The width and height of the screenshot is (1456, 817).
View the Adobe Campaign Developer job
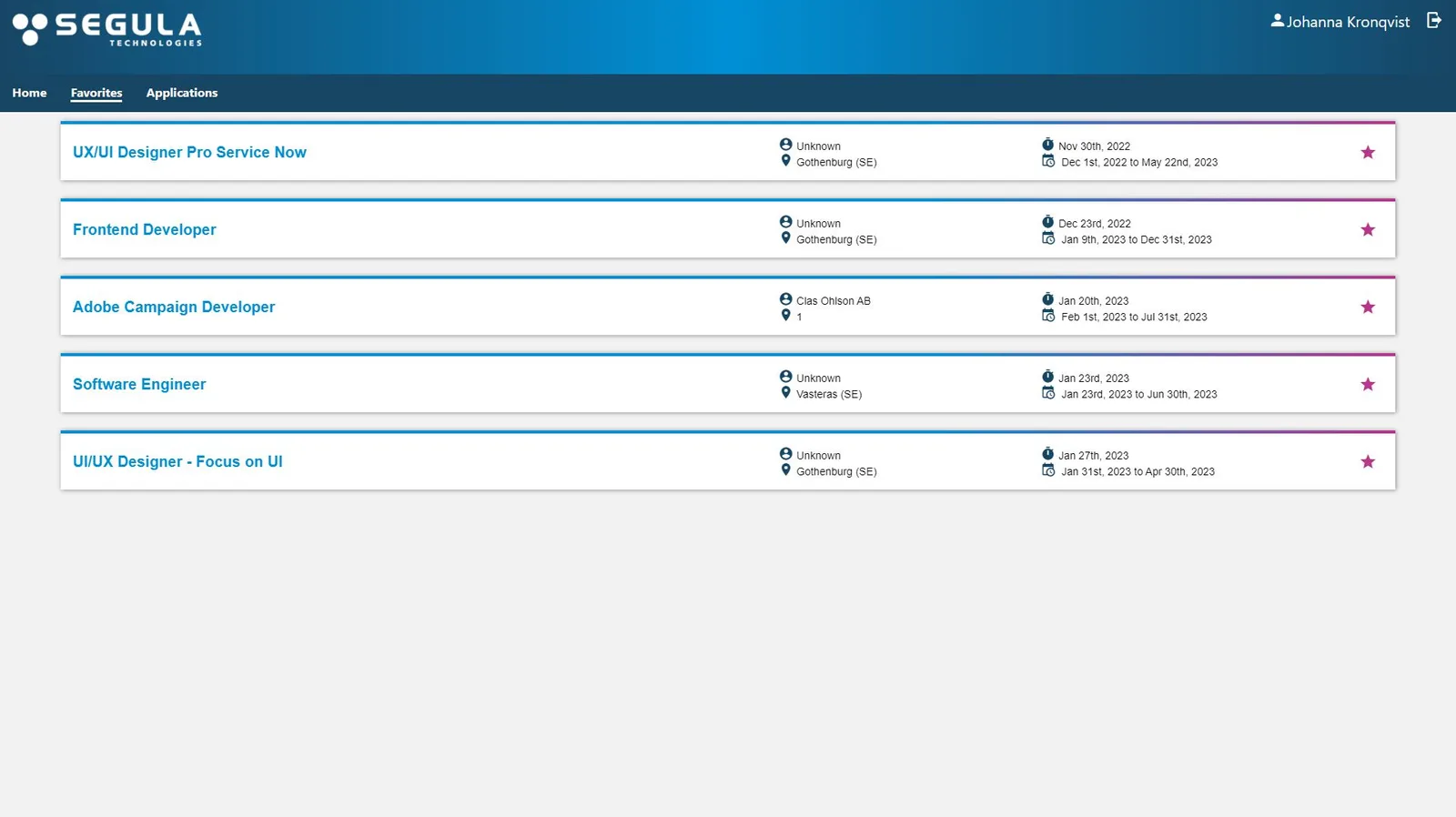[x=174, y=307]
